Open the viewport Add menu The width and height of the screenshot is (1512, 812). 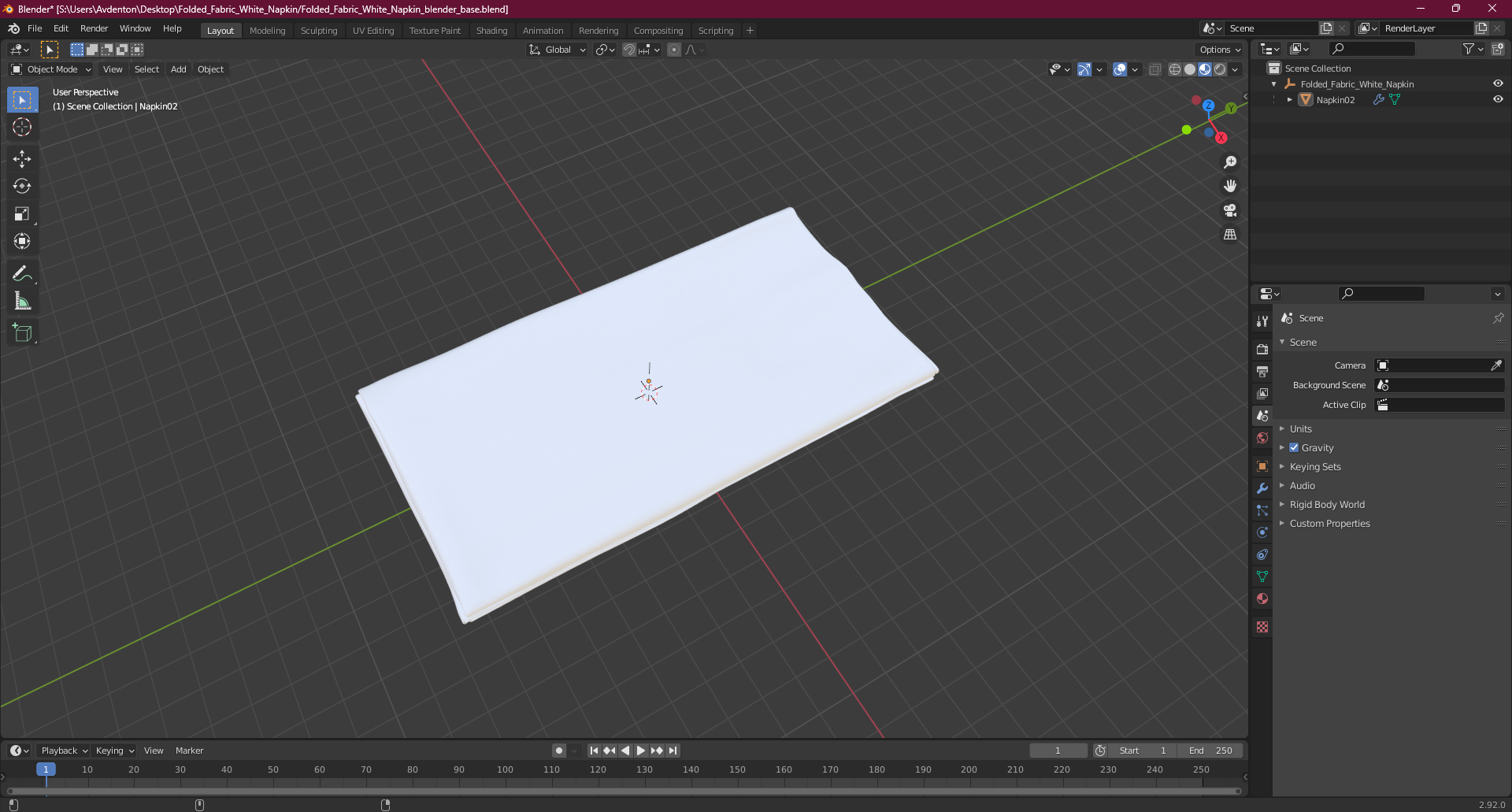[179, 69]
